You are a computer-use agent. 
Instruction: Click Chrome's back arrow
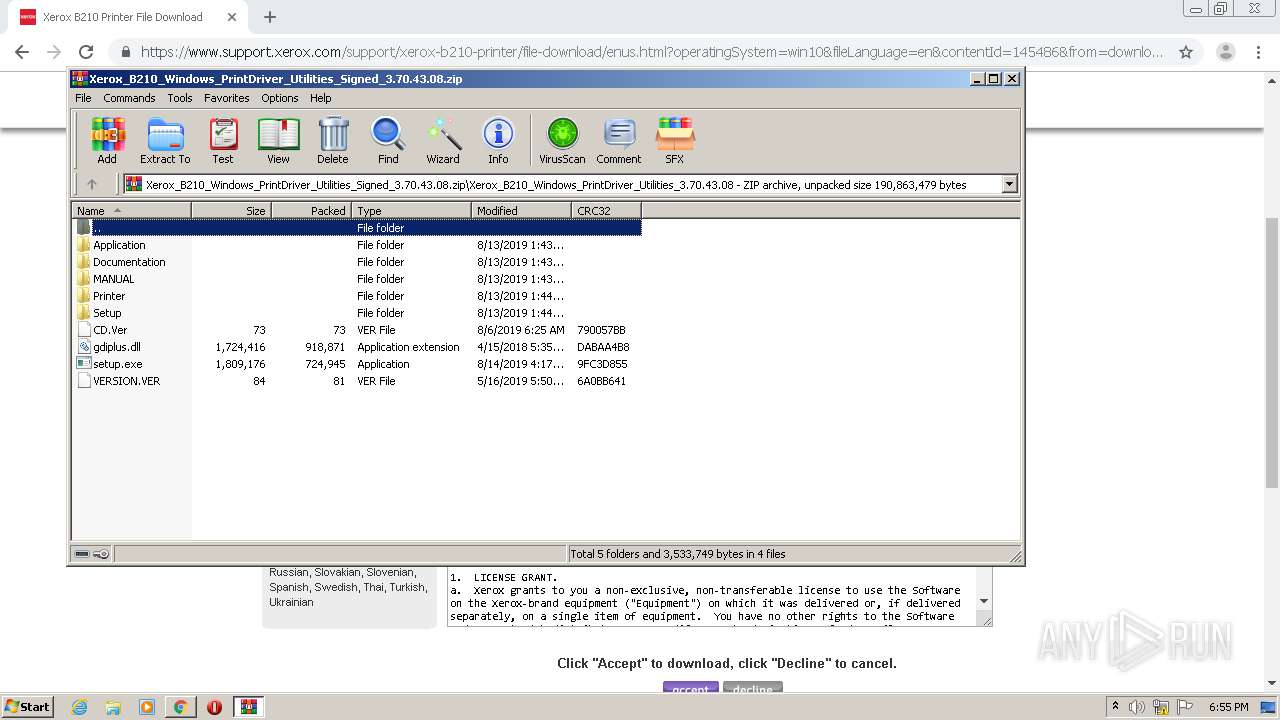[x=22, y=52]
